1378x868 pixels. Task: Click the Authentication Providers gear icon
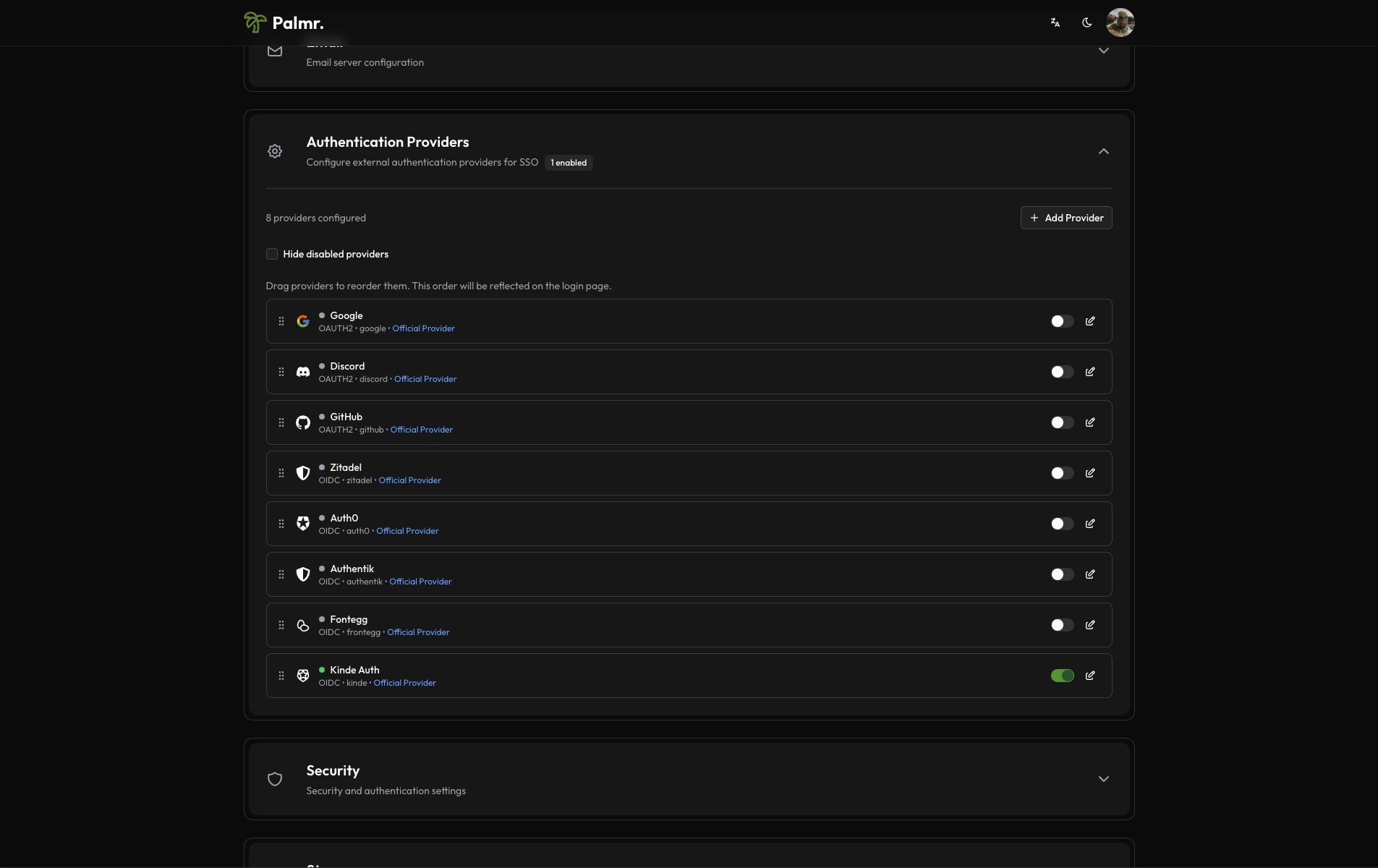275,151
